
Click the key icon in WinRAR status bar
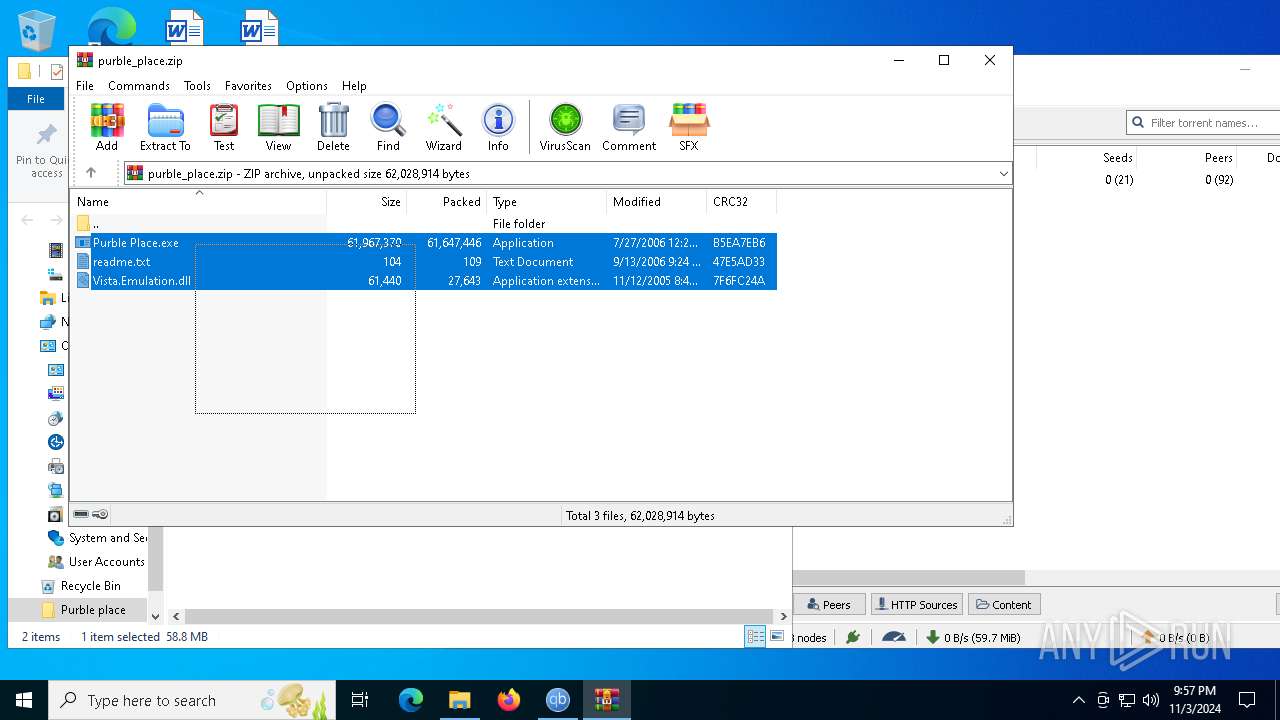[100, 514]
